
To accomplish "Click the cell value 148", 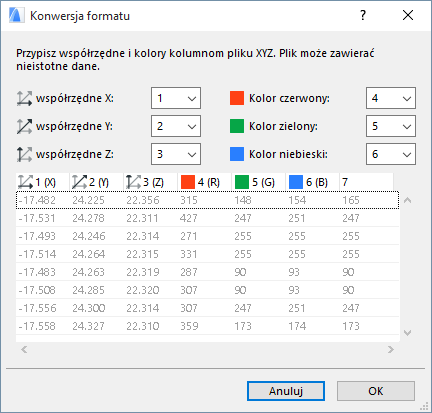I will (243, 200).
